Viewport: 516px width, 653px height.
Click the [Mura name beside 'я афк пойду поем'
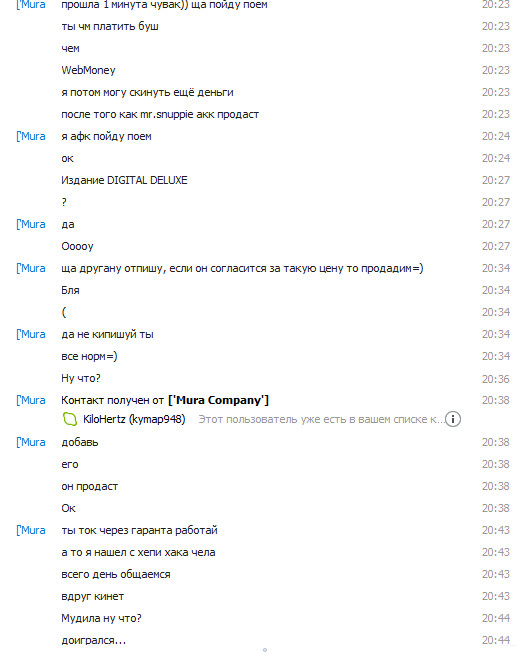click(x=31, y=136)
